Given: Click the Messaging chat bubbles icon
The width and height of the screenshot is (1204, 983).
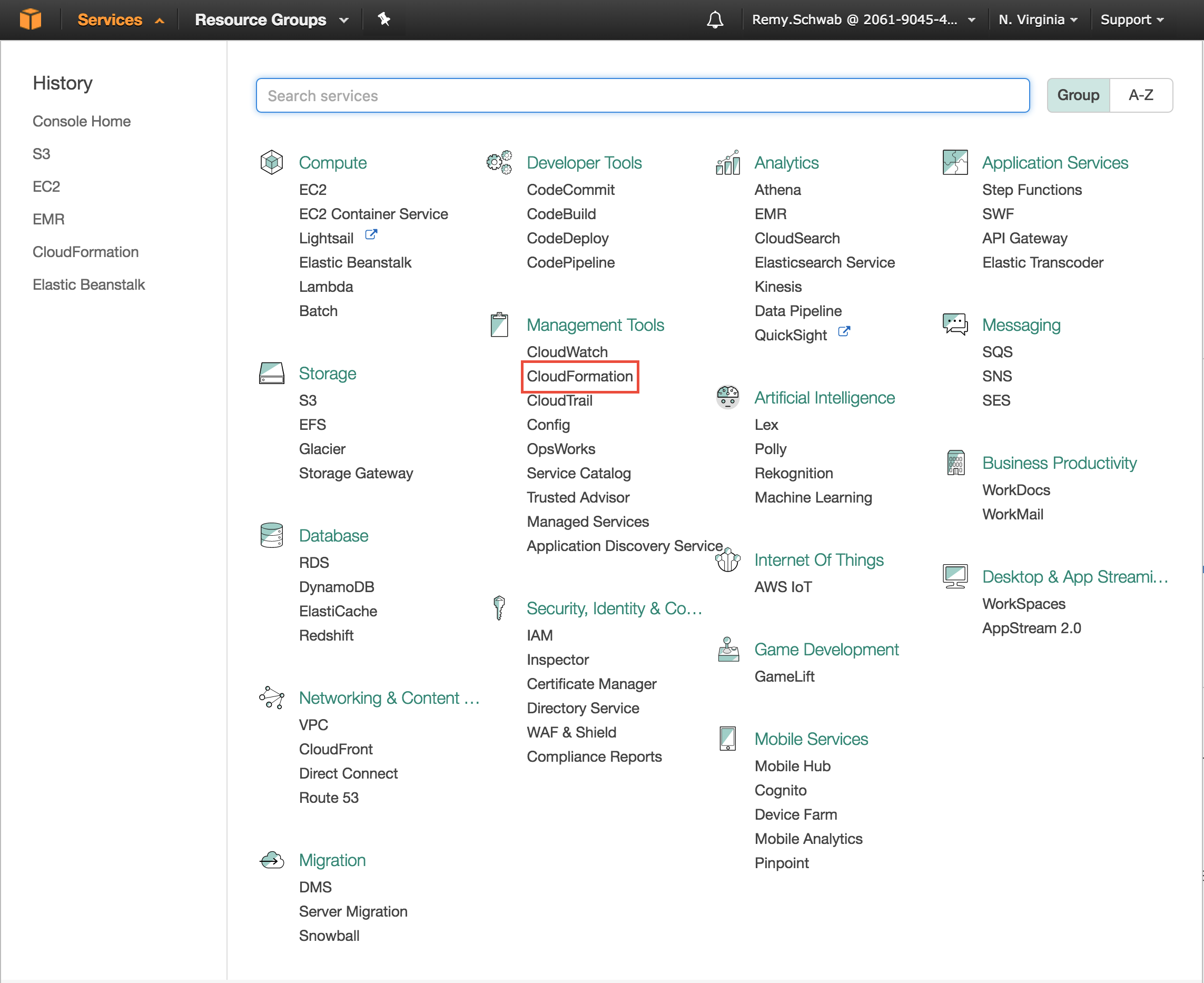Looking at the screenshot, I should point(955,325).
